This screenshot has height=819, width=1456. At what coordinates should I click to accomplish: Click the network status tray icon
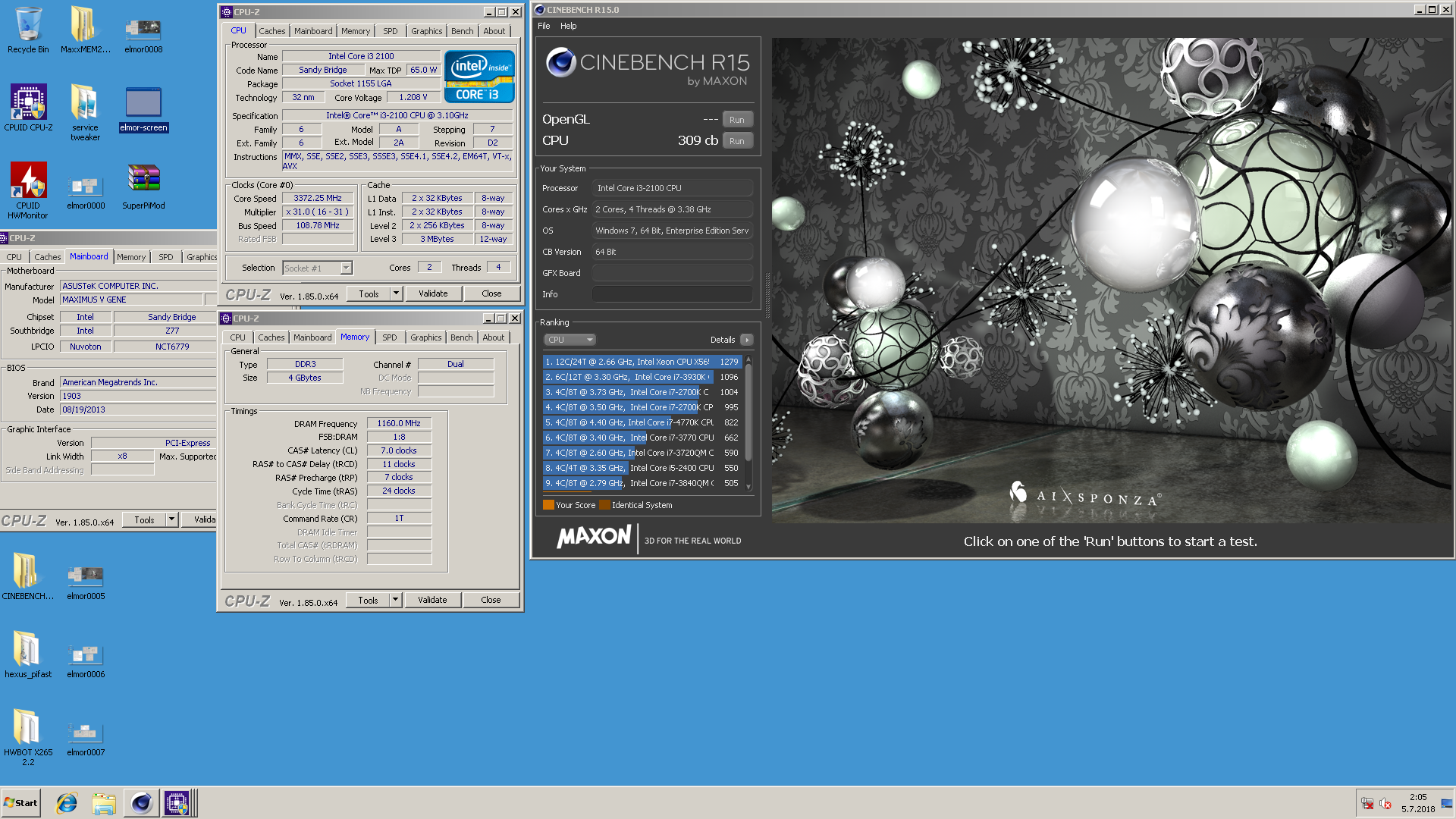click(1367, 804)
